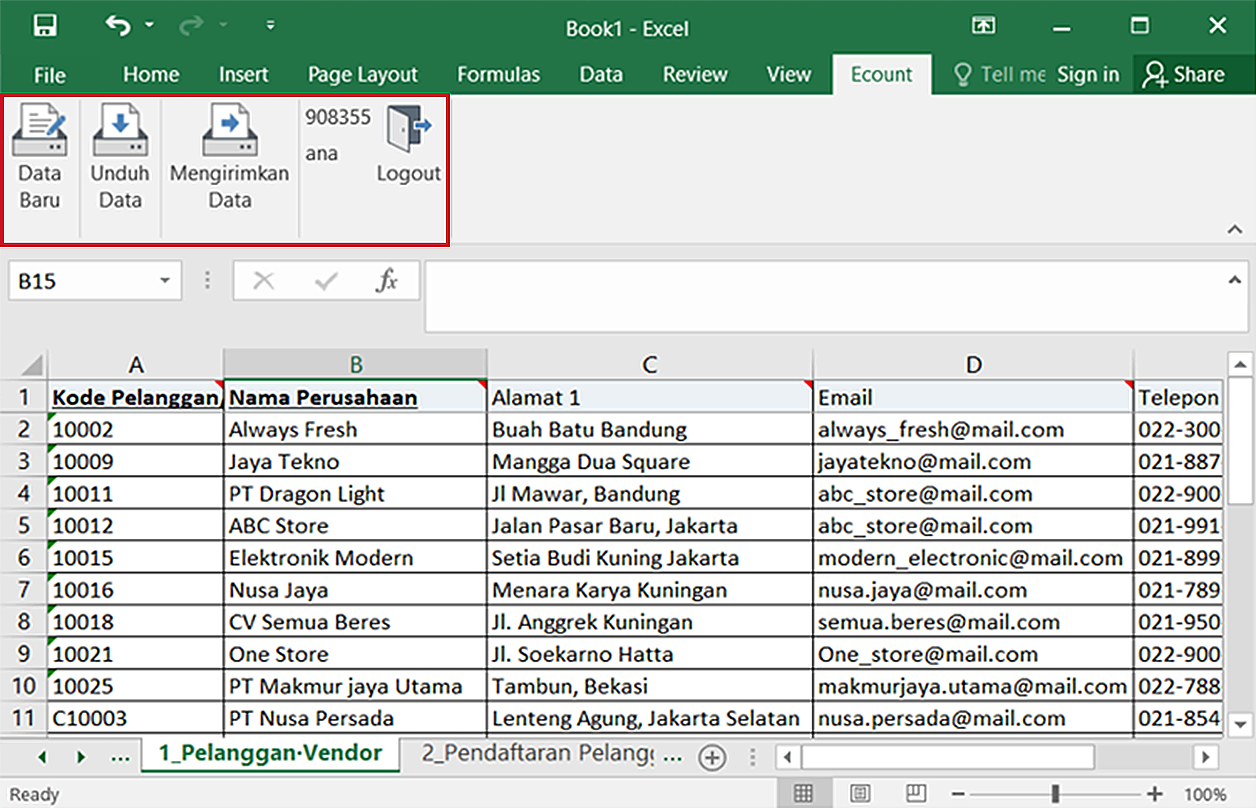Expand the formula bar with chevron
The width and height of the screenshot is (1256, 808).
[1236, 280]
